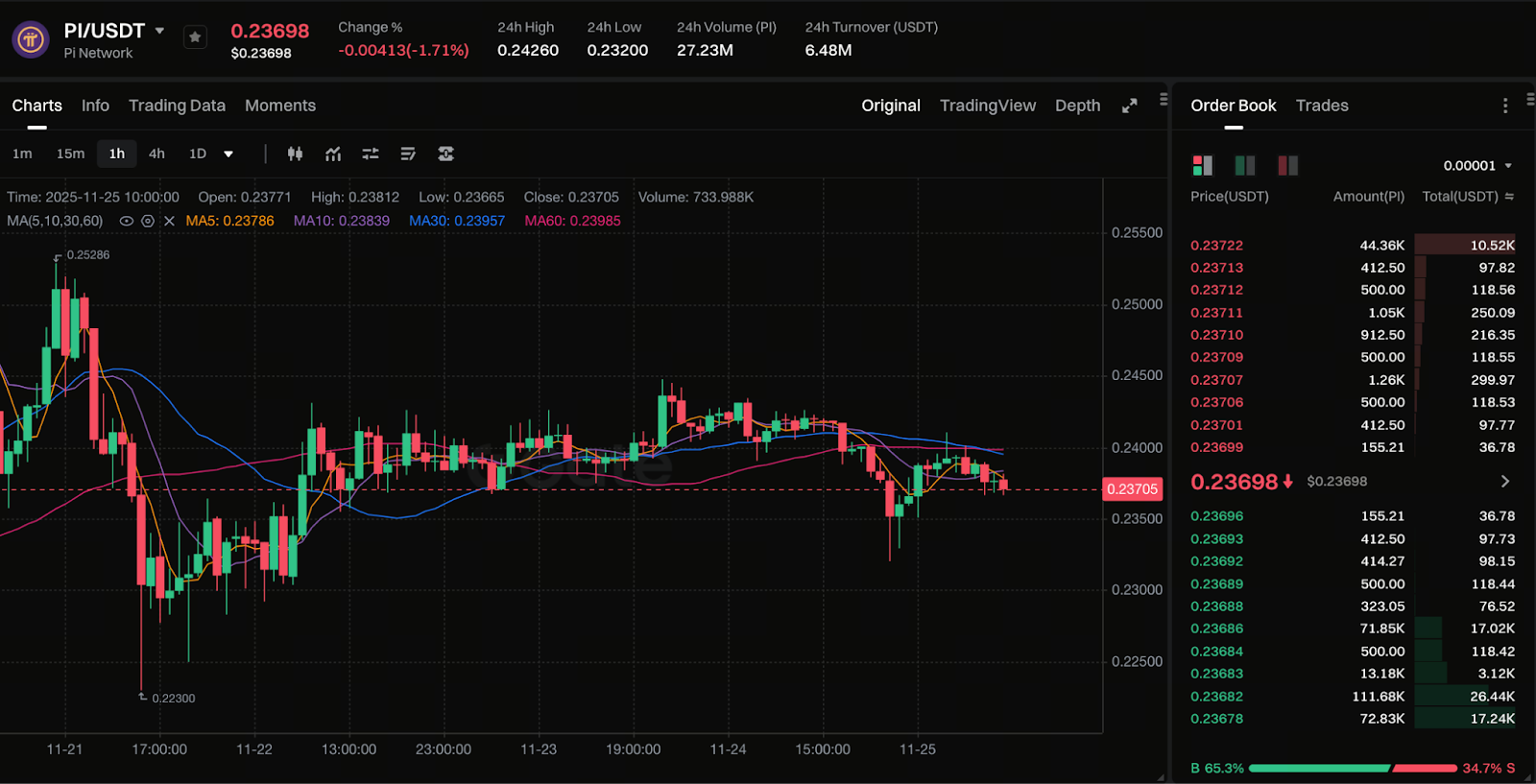The height and width of the screenshot is (784, 1536).
Task: Select the 1h chart interval
Action: click(117, 154)
